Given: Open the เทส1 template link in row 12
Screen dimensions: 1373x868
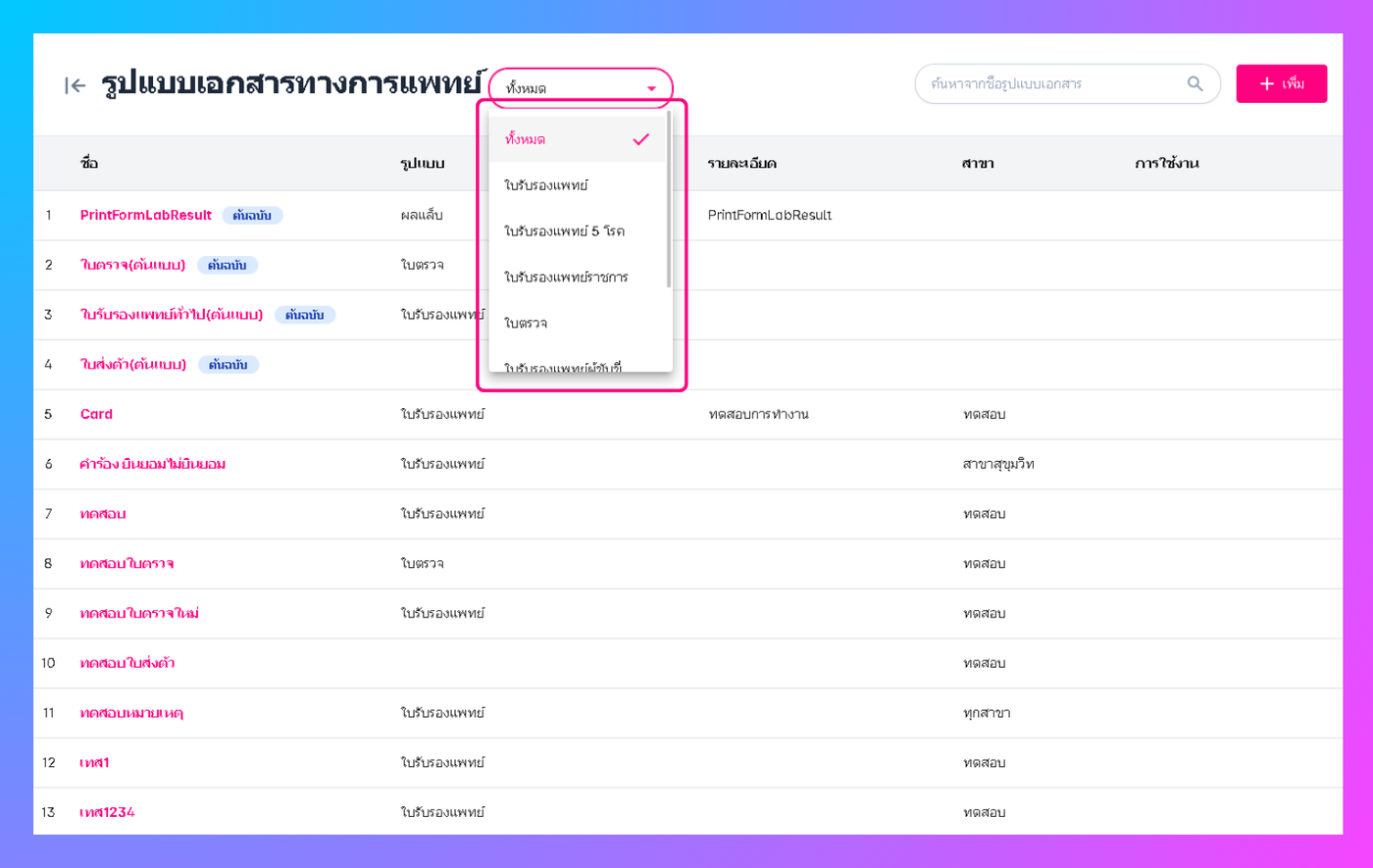Looking at the screenshot, I should click(95, 763).
